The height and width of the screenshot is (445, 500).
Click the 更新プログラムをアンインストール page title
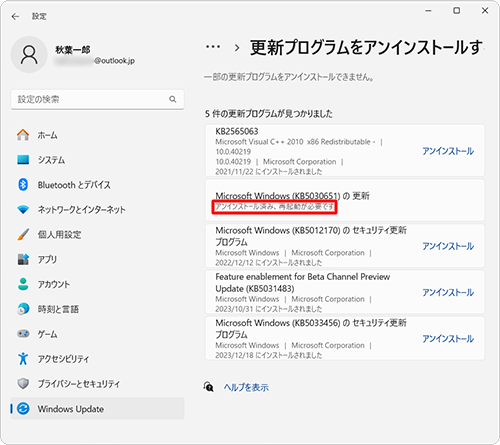click(367, 47)
